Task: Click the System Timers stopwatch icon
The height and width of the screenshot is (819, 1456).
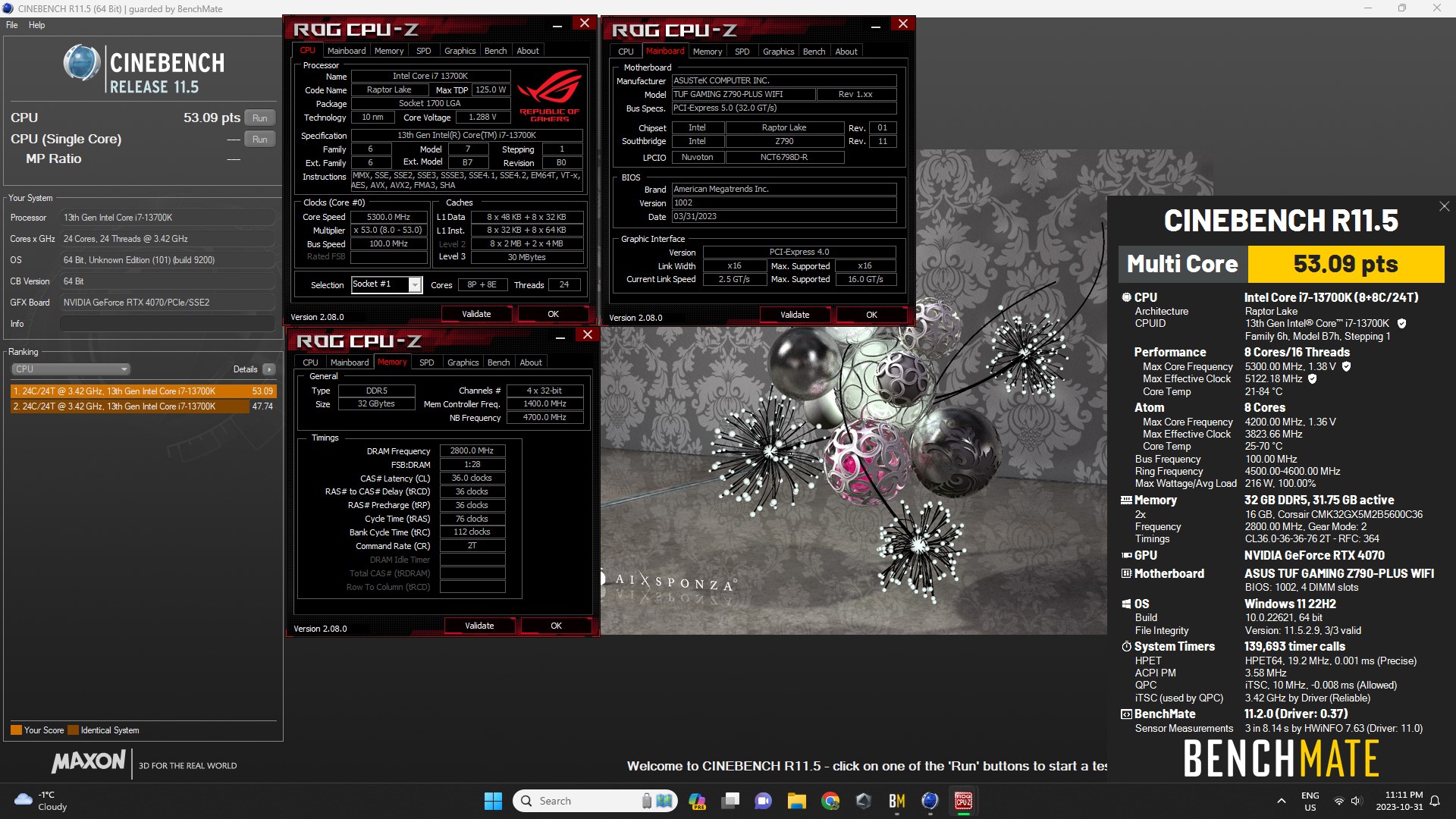Action: [x=1126, y=647]
